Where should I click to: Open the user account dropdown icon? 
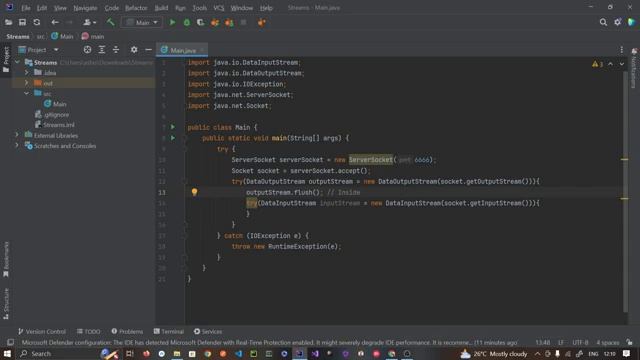pos(89,22)
